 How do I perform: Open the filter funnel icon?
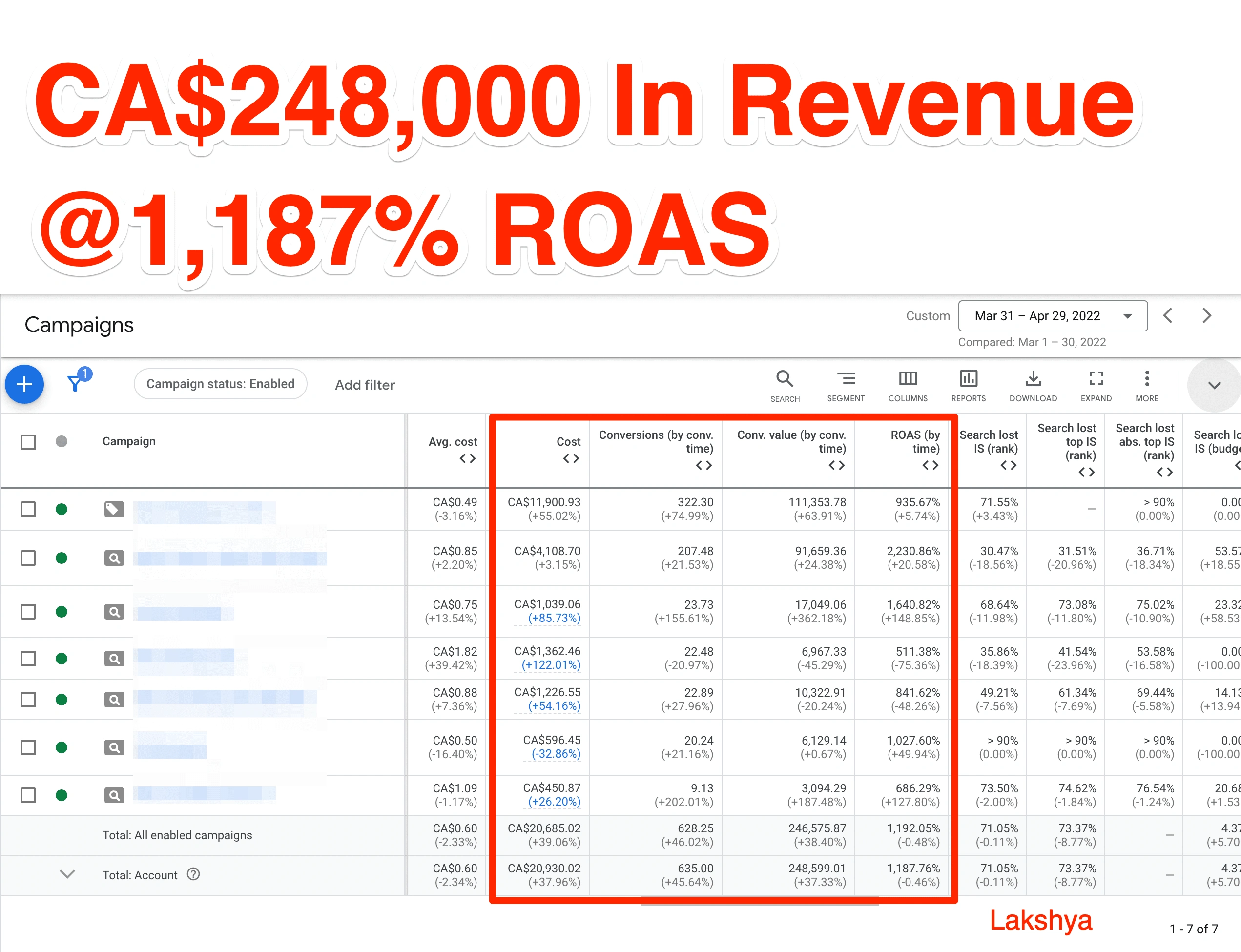(x=75, y=384)
